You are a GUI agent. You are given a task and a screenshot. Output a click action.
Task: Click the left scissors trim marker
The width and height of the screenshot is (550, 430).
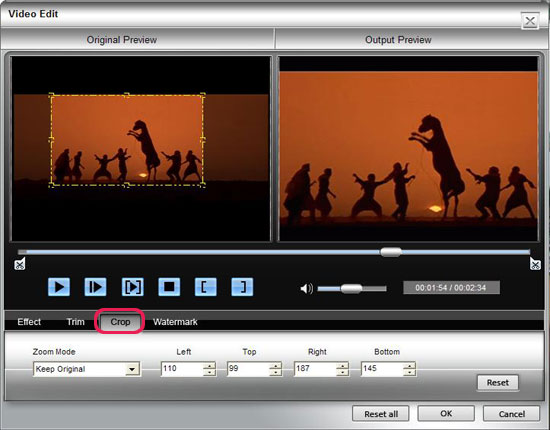point(20,264)
